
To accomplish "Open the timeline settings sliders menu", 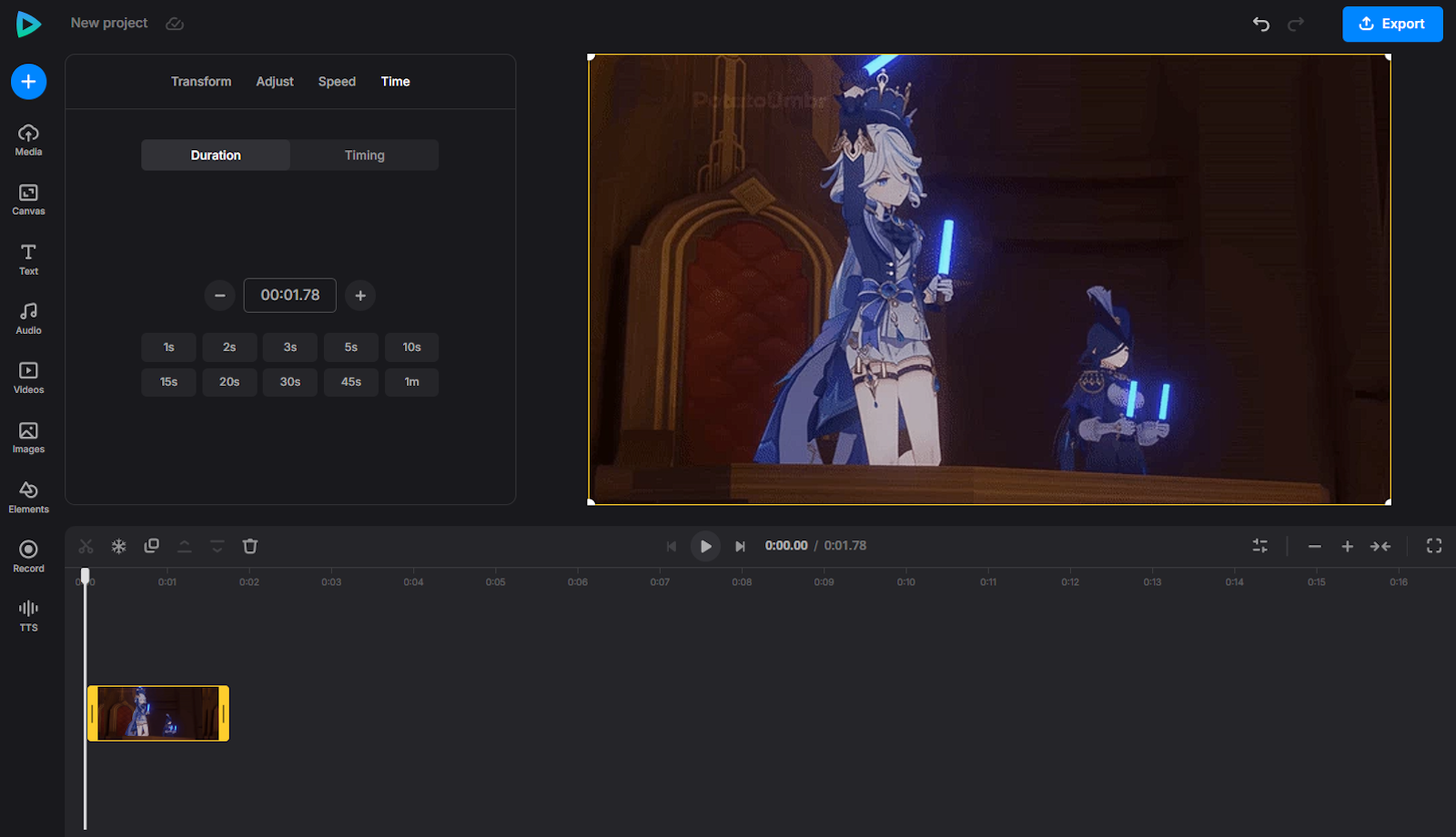I will [1259, 546].
